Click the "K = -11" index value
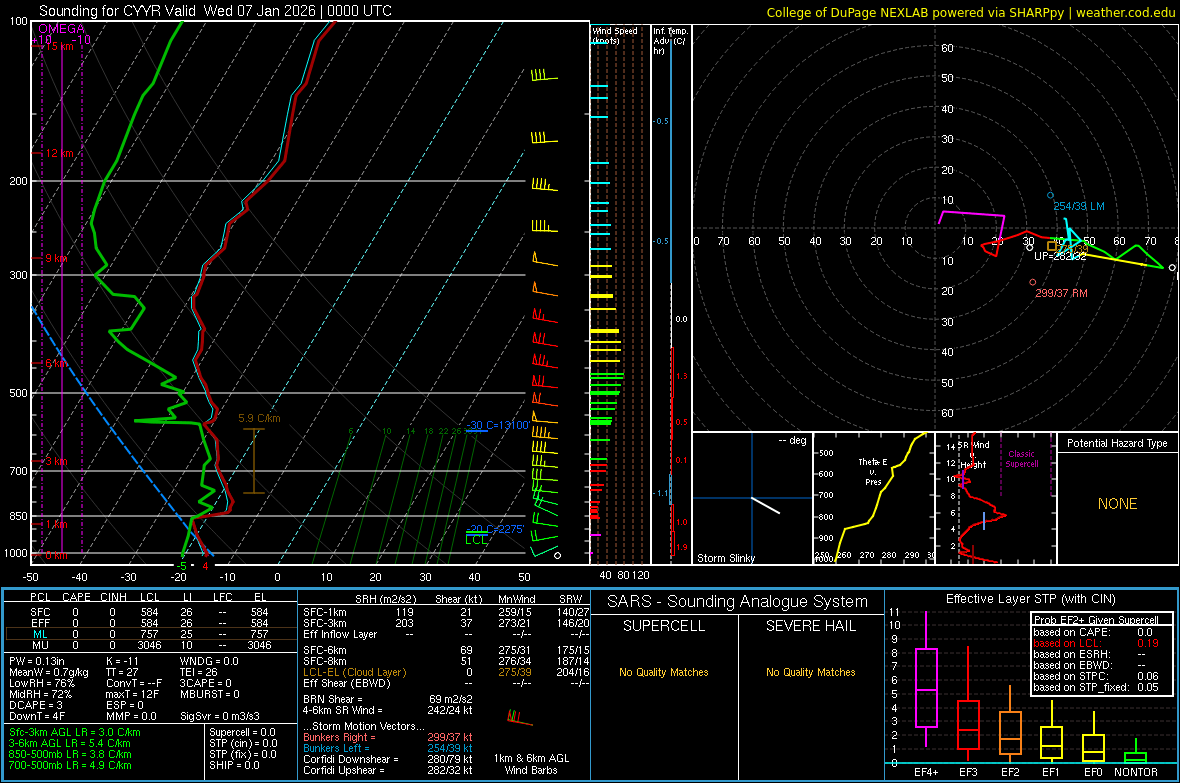1180x783 pixels. [123, 661]
